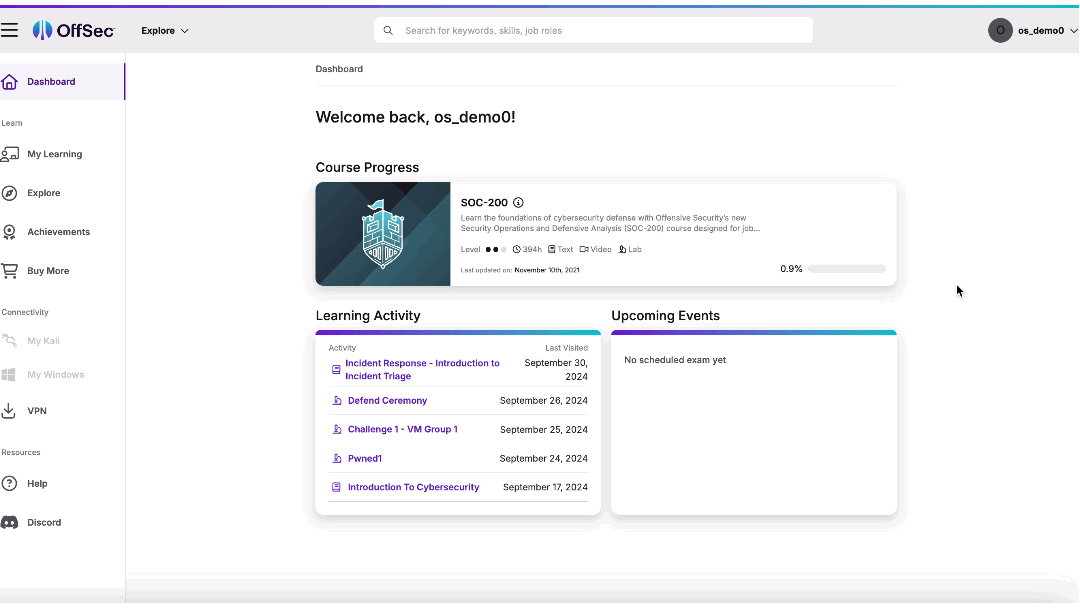Click the Defend Ceremony lab icon
This screenshot has width=1080, height=608.
coord(337,401)
